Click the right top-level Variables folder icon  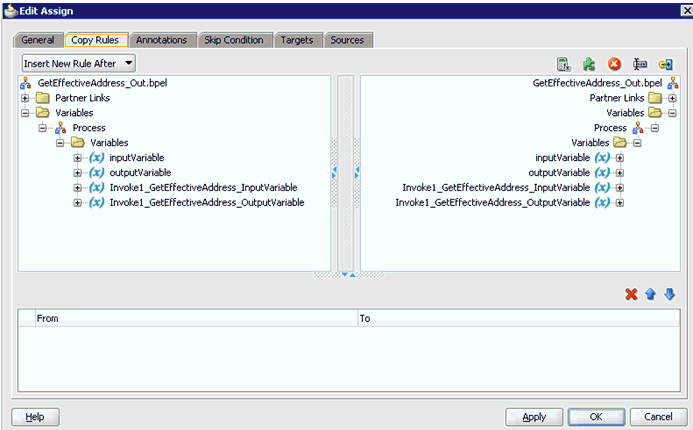[655, 113]
